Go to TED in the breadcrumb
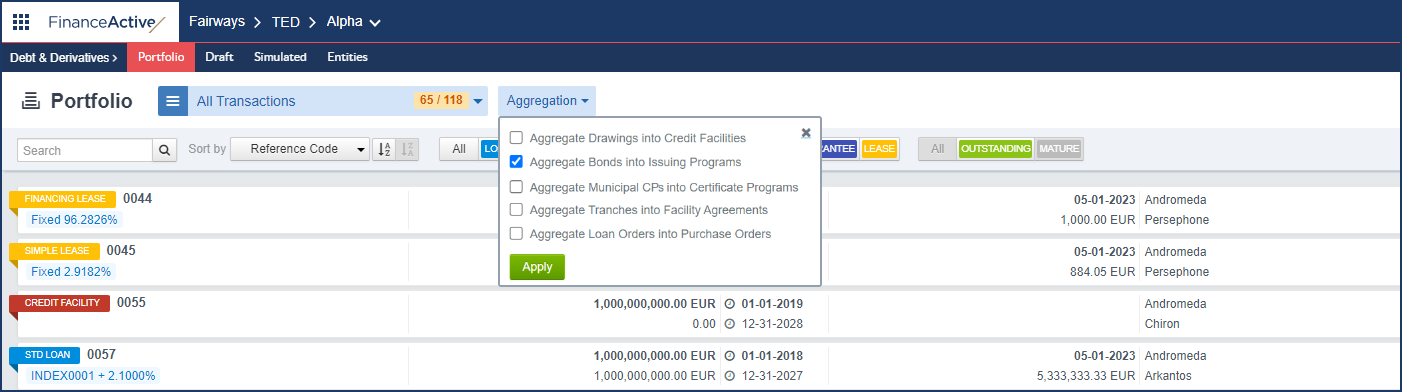 click(286, 21)
